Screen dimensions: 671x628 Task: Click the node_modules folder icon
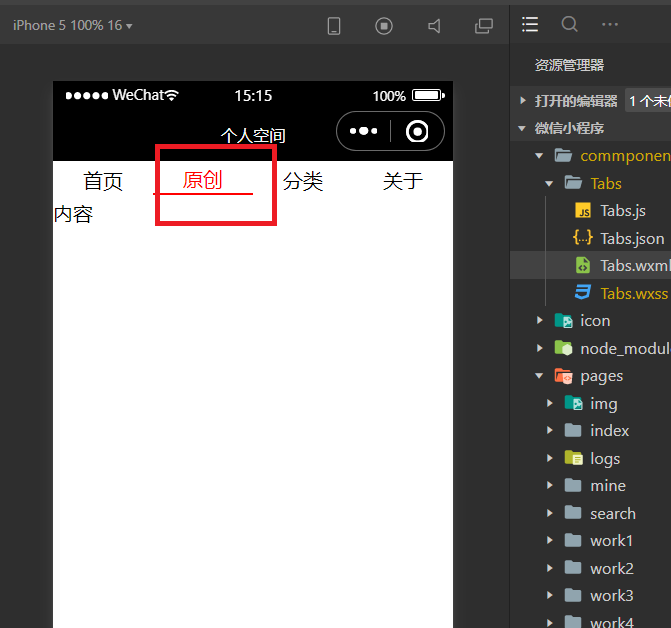564,348
